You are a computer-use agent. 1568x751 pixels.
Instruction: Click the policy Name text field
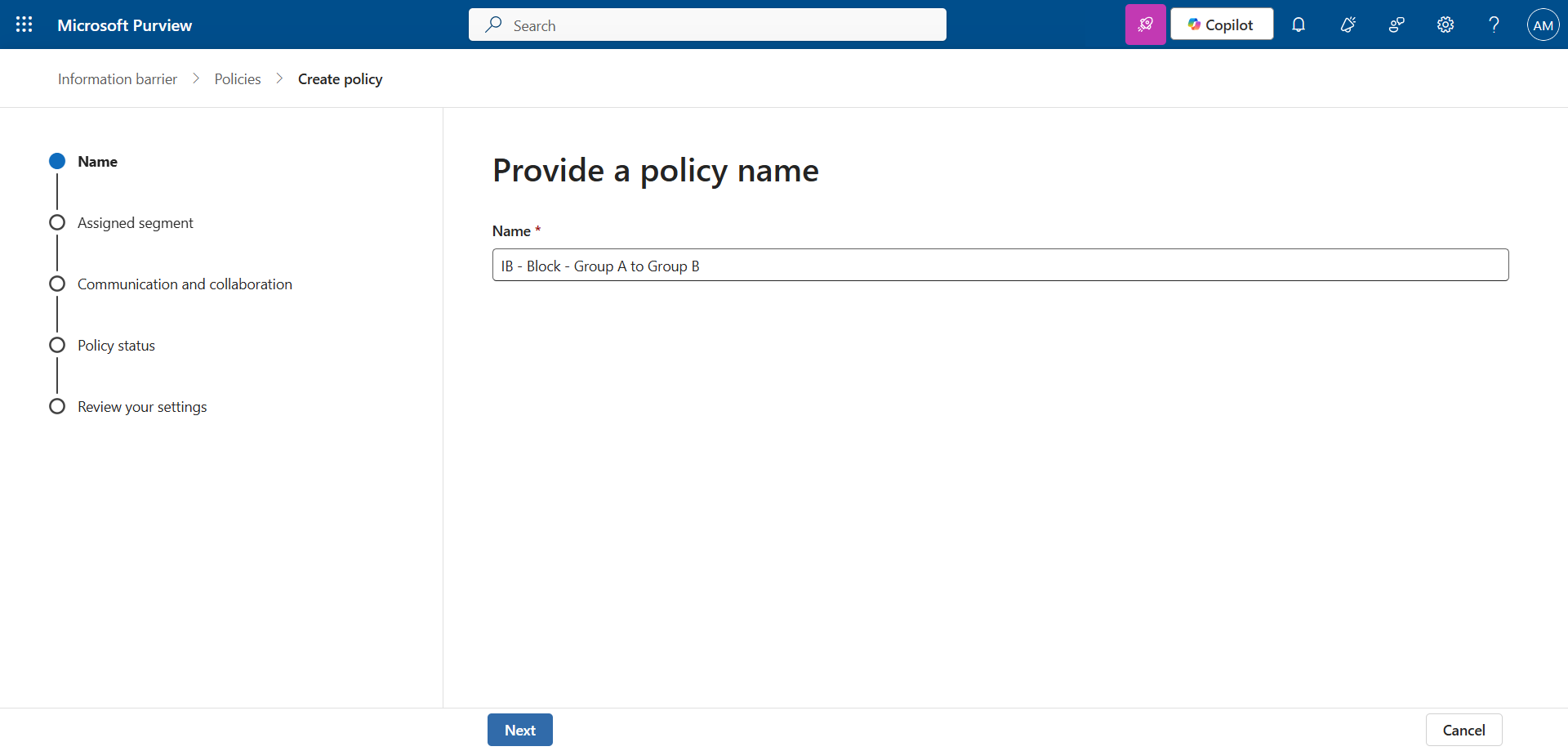(x=1000, y=266)
